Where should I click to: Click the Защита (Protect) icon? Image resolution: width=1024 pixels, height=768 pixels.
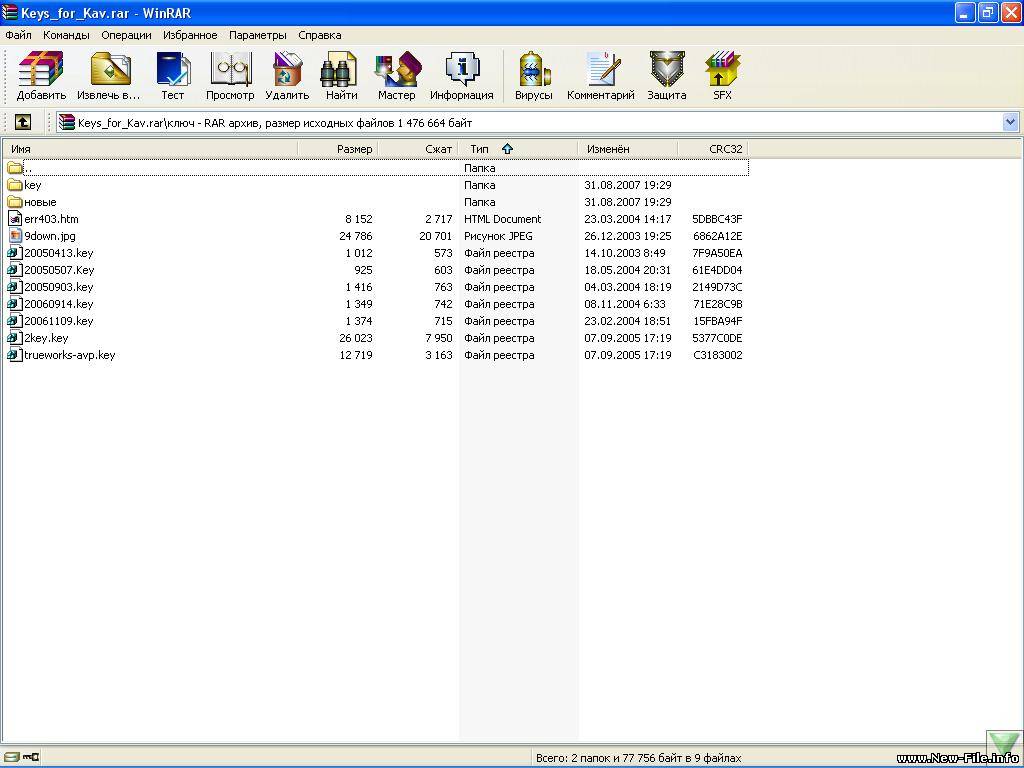(x=666, y=76)
